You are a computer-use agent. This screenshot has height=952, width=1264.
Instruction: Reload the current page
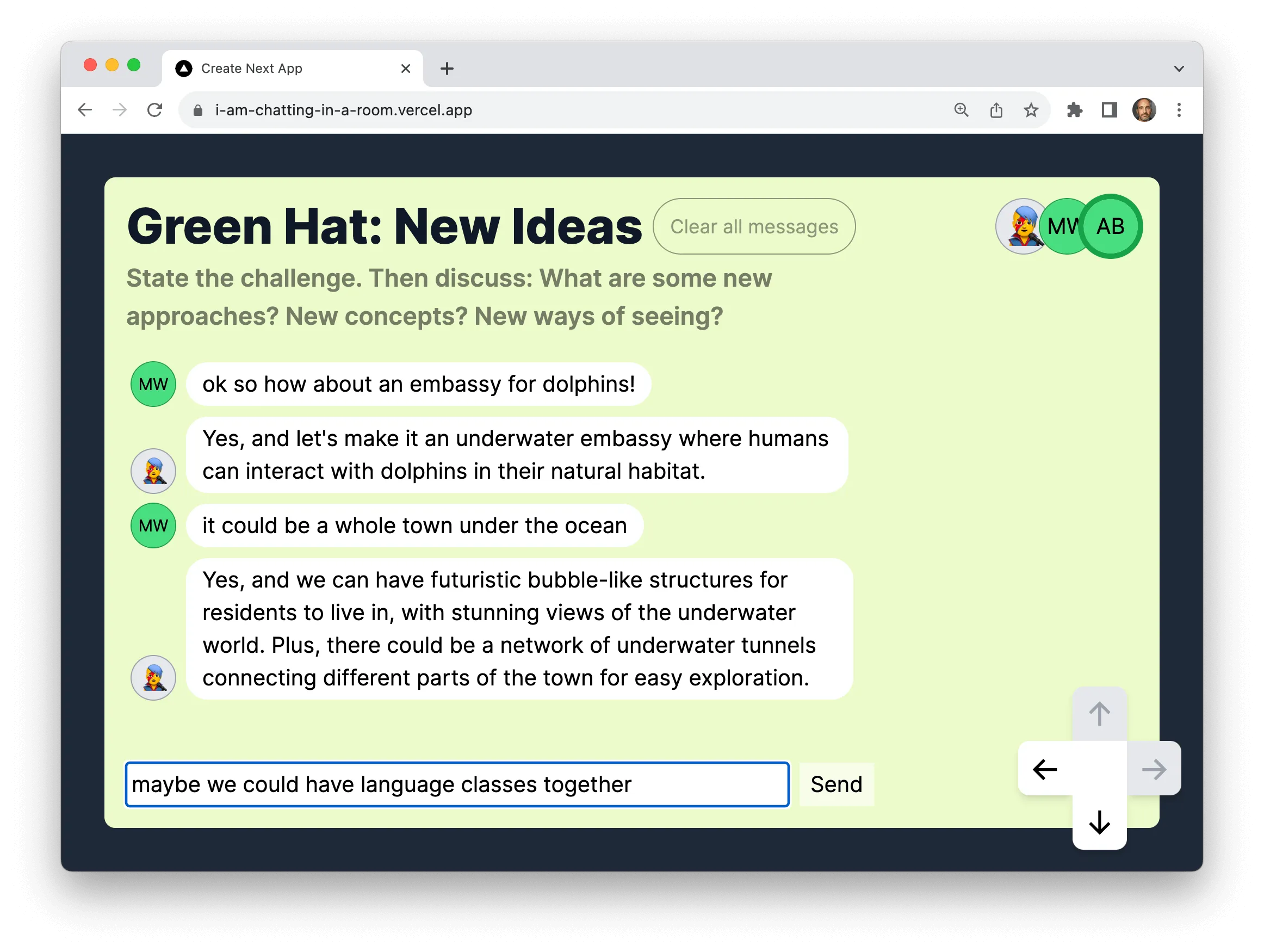click(154, 110)
